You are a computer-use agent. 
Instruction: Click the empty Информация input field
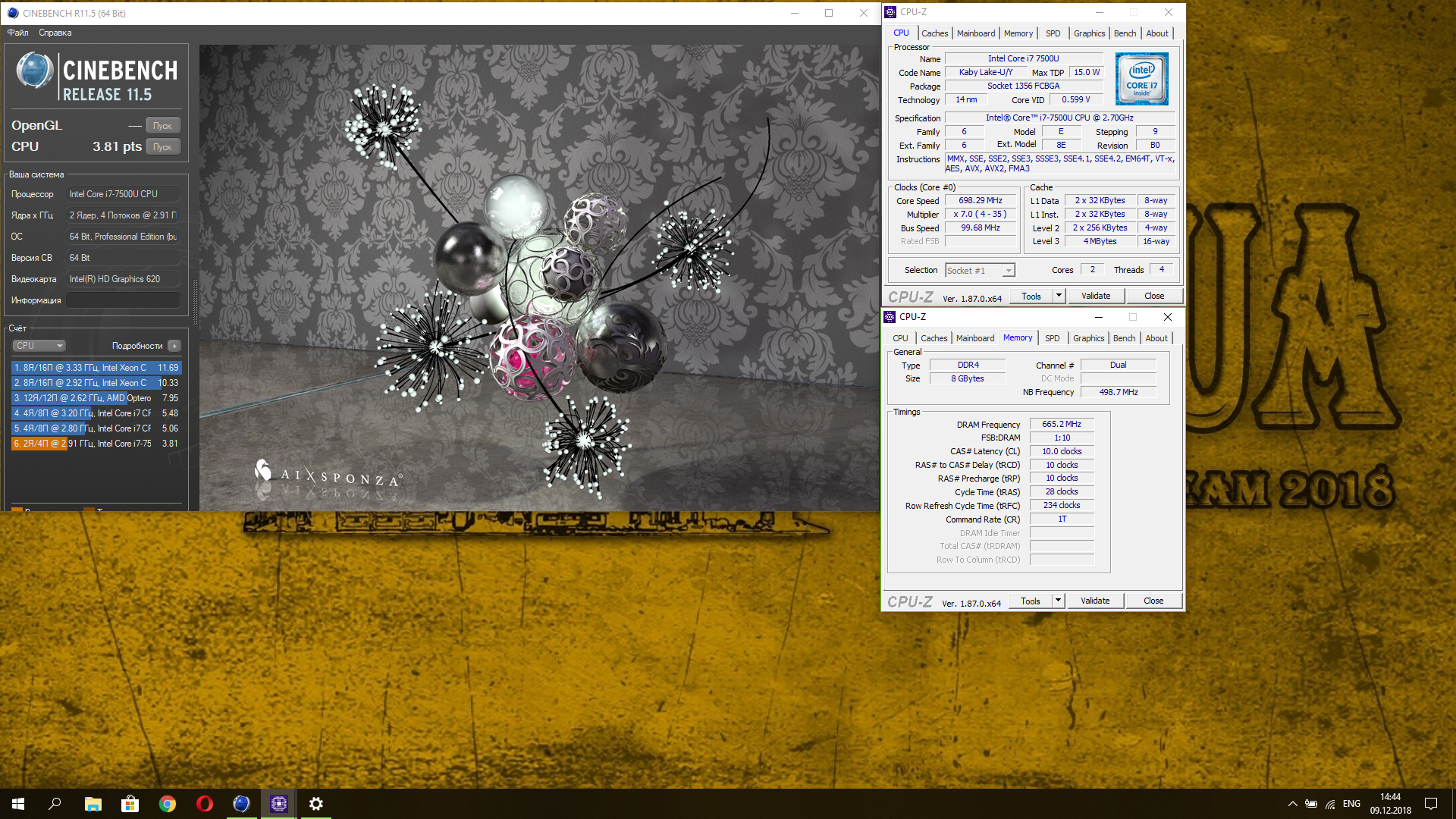coord(124,300)
